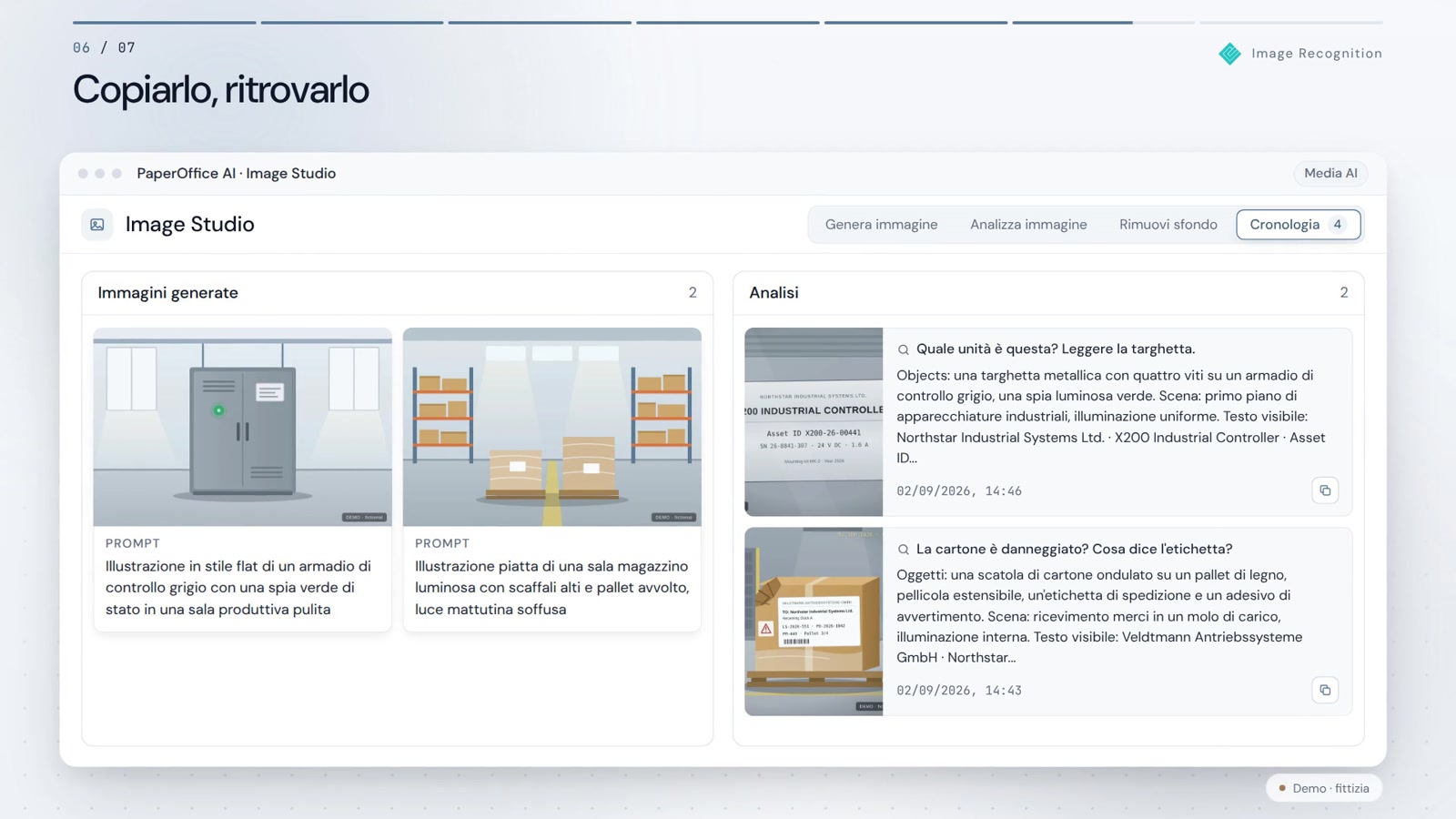Open the cardboard box analysis thumbnail
The width and height of the screenshot is (1456, 819).
[814, 622]
